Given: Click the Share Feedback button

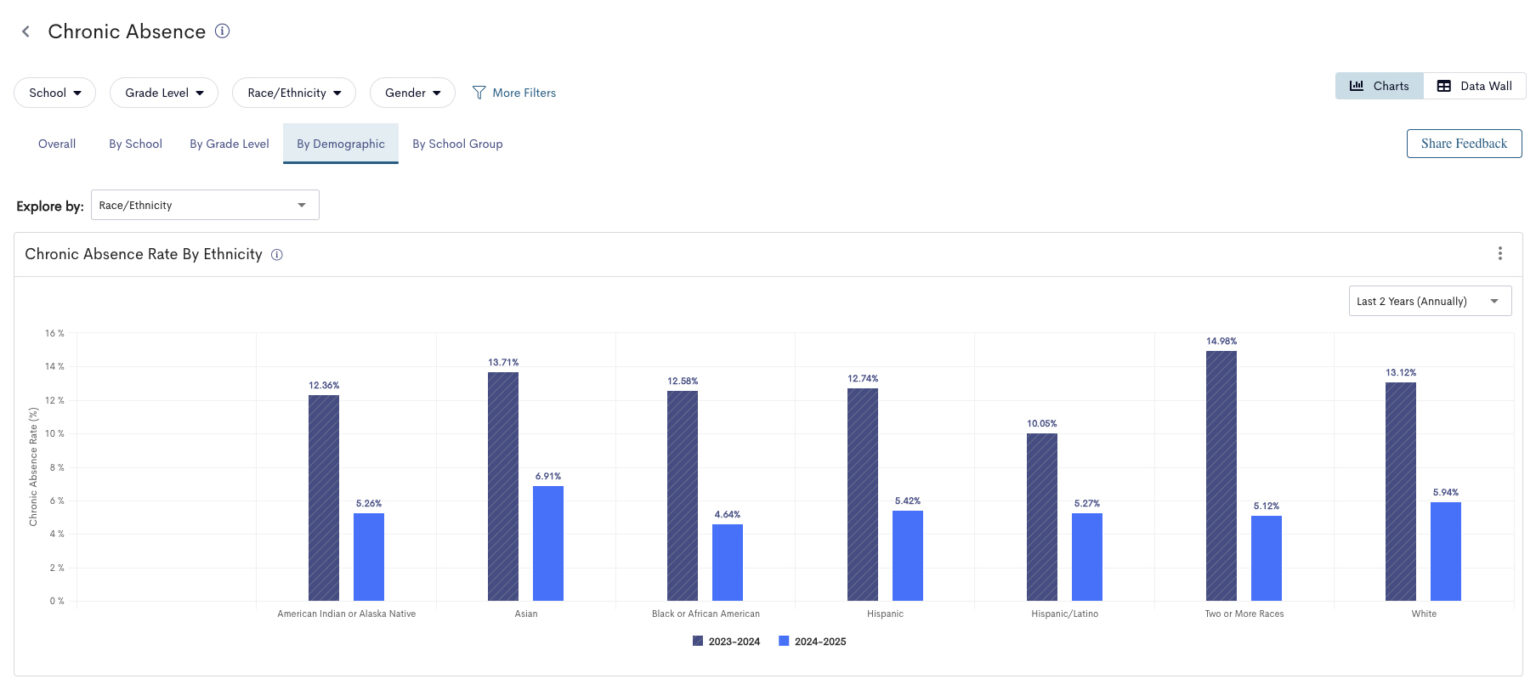Looking at the screenshot, I should click(x=1463, y=143).
